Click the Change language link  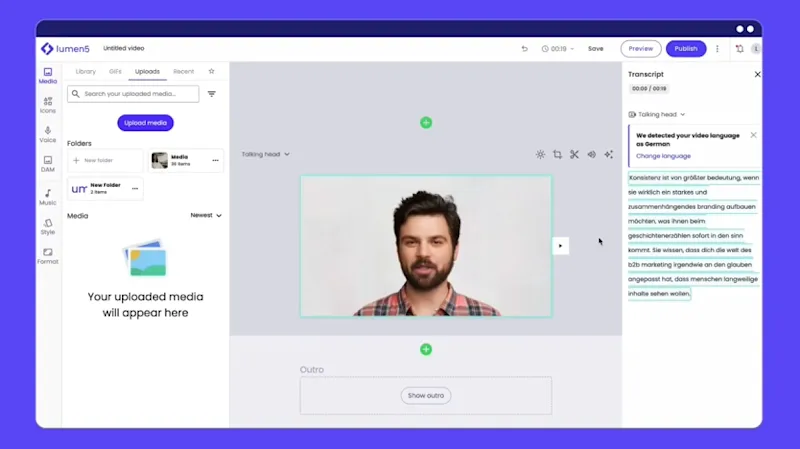pyautogui.click(x=663, y=156)
